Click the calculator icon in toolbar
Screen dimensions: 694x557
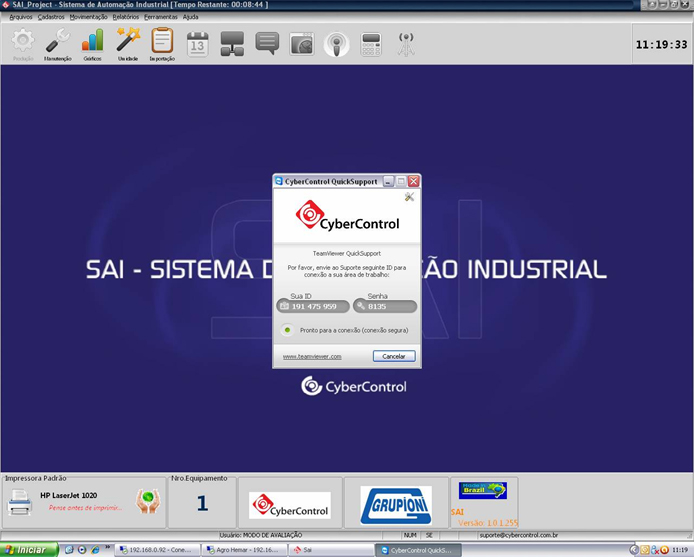(371, 43)
